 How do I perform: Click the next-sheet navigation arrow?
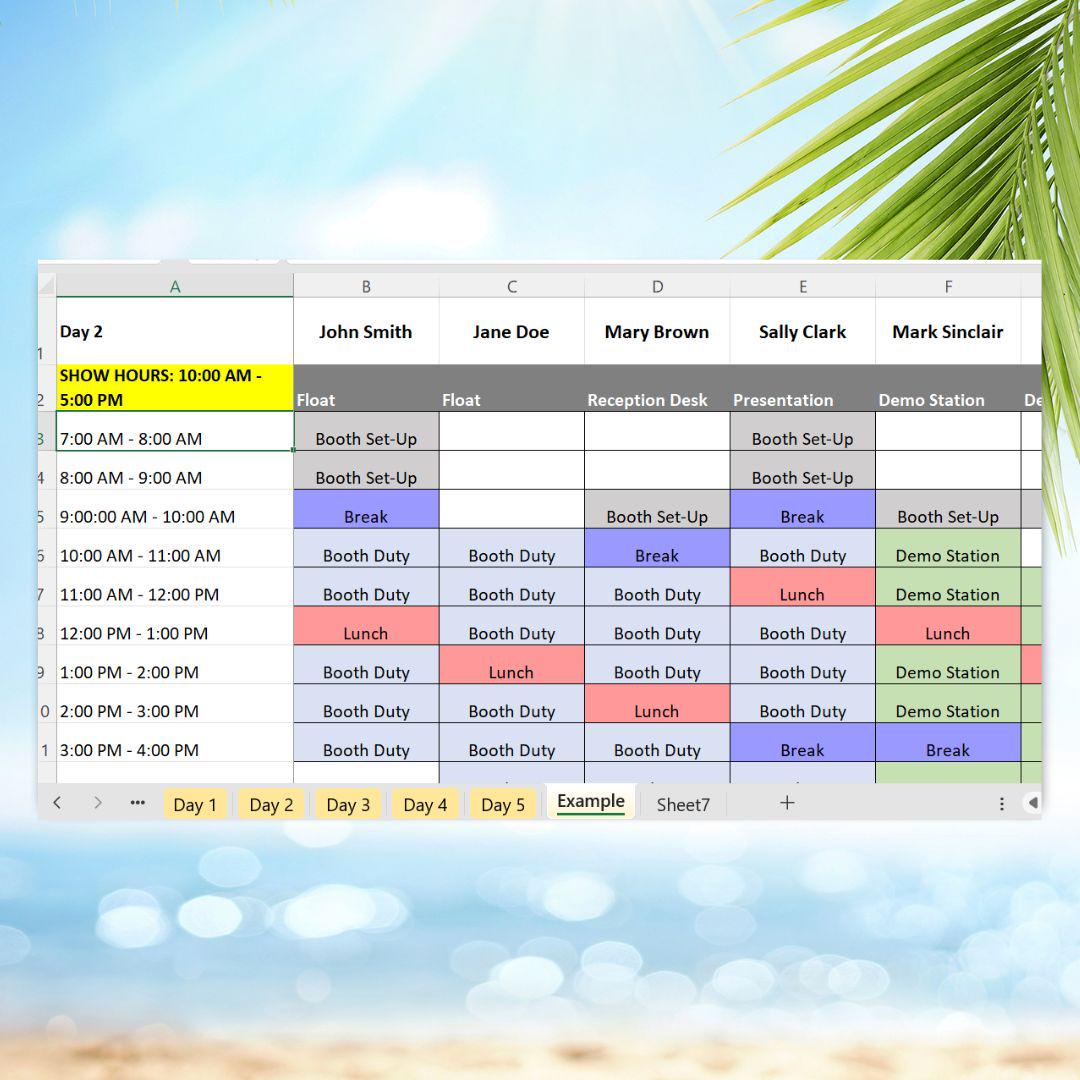pyautogui.click(x=97, y=803)
